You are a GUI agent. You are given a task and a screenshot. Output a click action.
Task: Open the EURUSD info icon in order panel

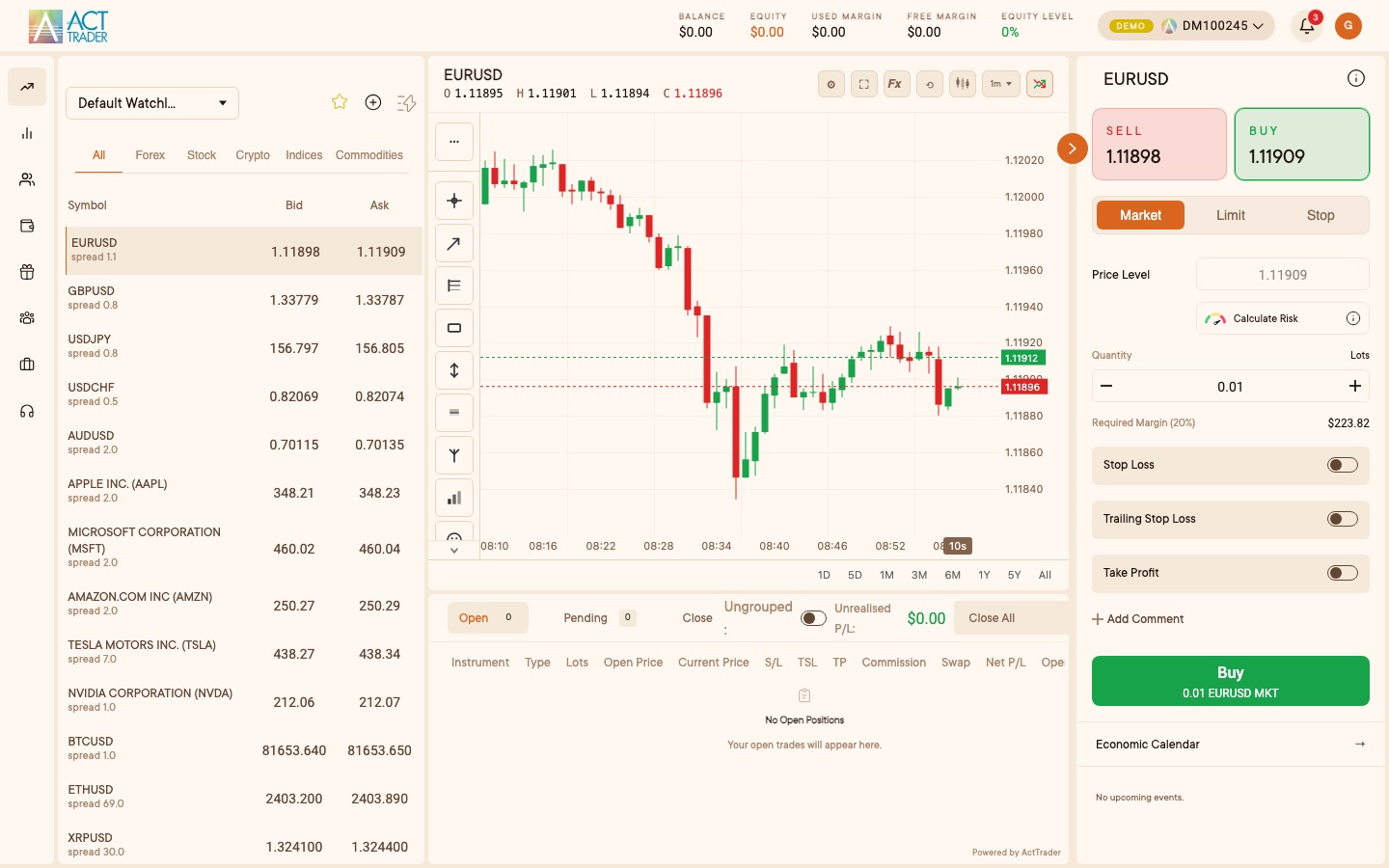tap(1356, 78)
